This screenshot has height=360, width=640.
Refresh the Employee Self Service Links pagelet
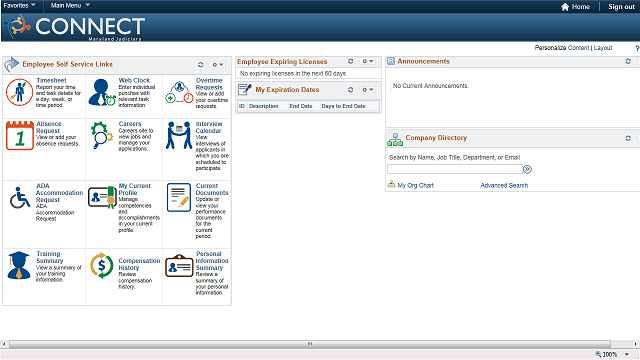200,64
